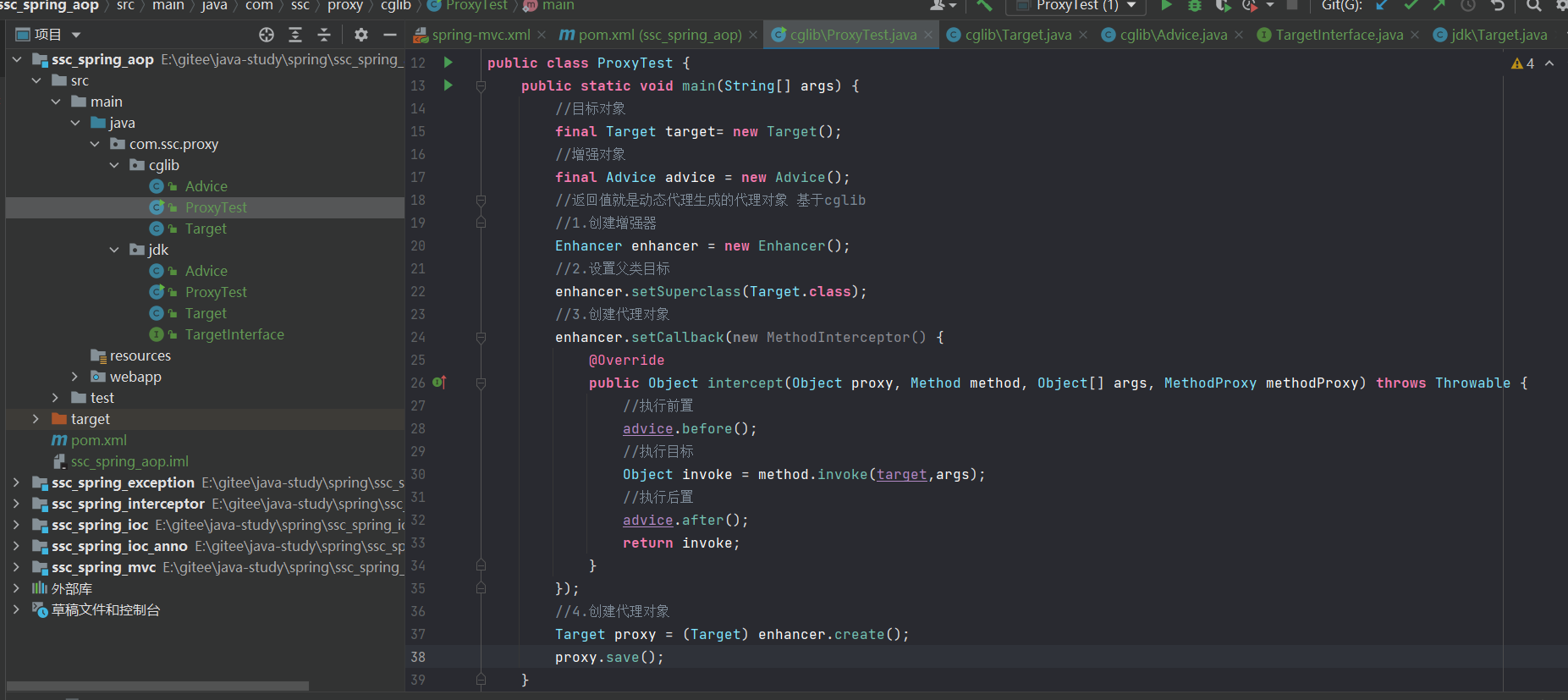The width and height of the screenshot is (1568, 700).
Task: Click the profiler run icon
Action: pyautogui.click(x=1249, y=5)
